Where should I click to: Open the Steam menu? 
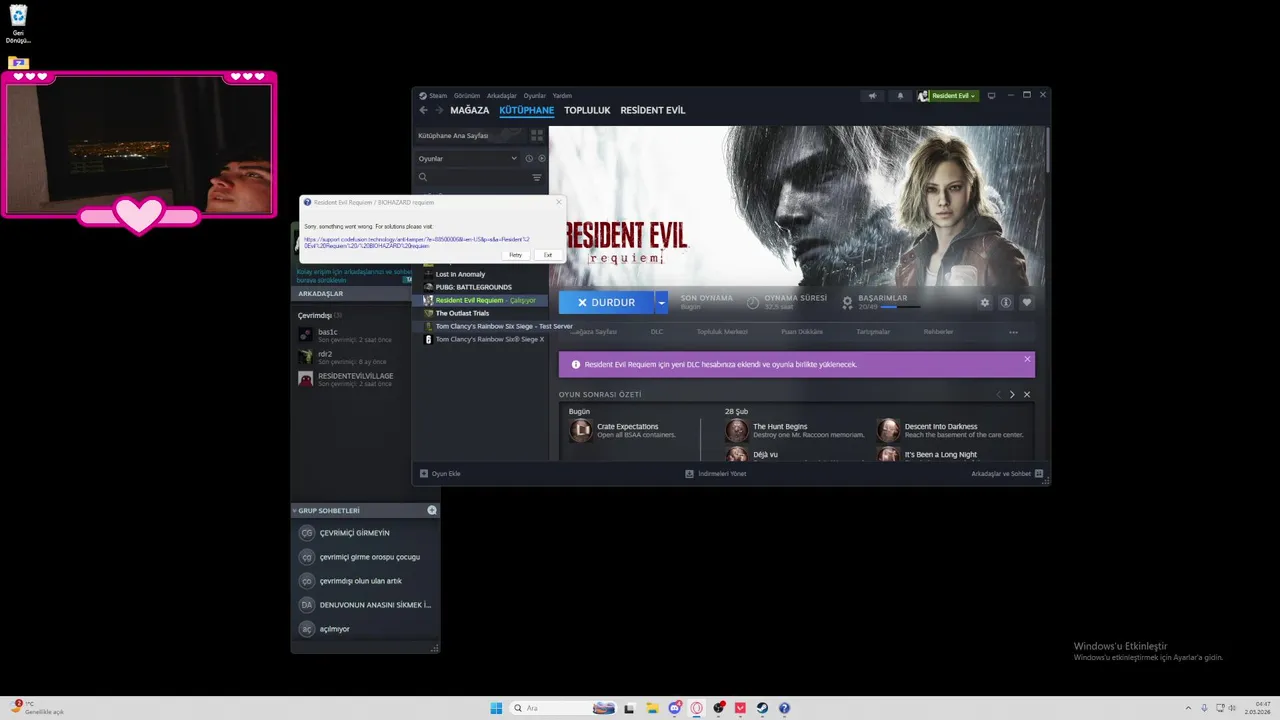pos(437,96)
